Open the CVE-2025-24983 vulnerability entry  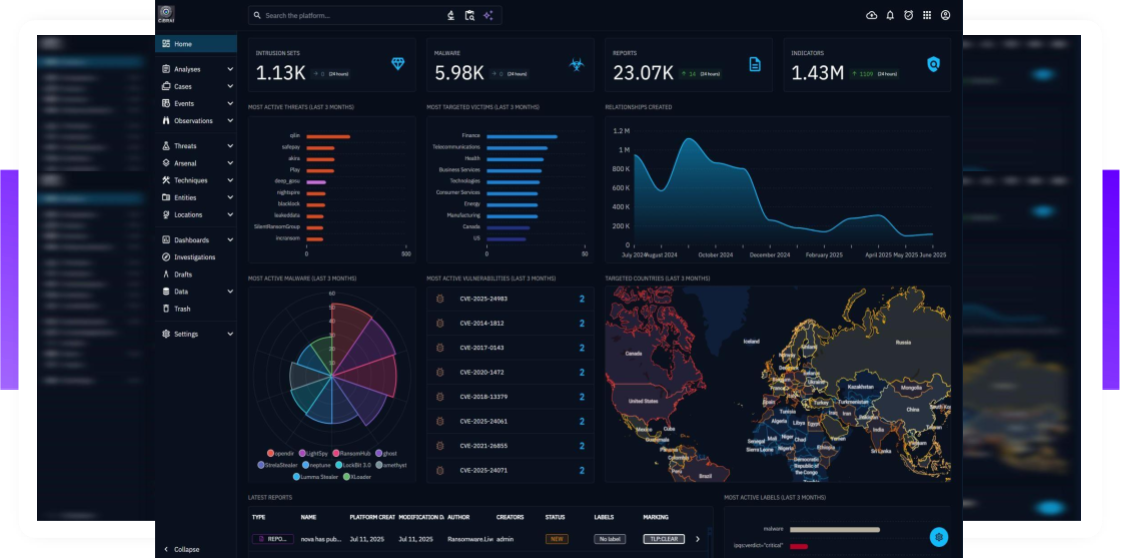pos(483,298)
